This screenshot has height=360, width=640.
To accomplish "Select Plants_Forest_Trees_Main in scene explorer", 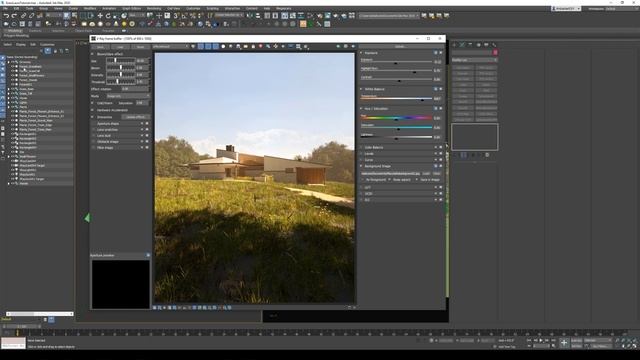I will [x=36, y=129].
